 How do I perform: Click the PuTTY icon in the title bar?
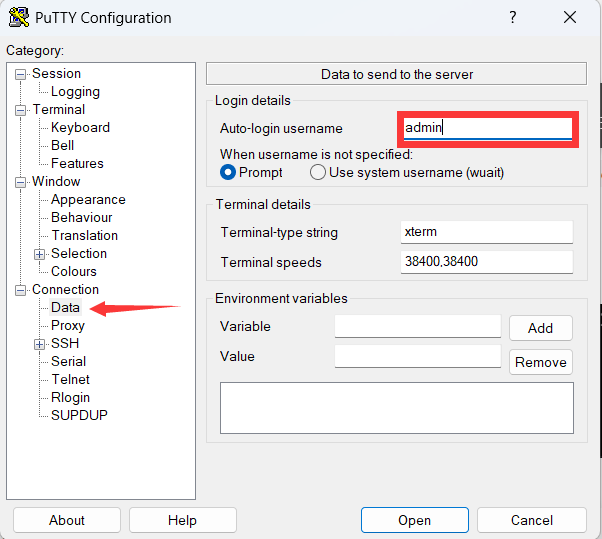coord(19,18)
